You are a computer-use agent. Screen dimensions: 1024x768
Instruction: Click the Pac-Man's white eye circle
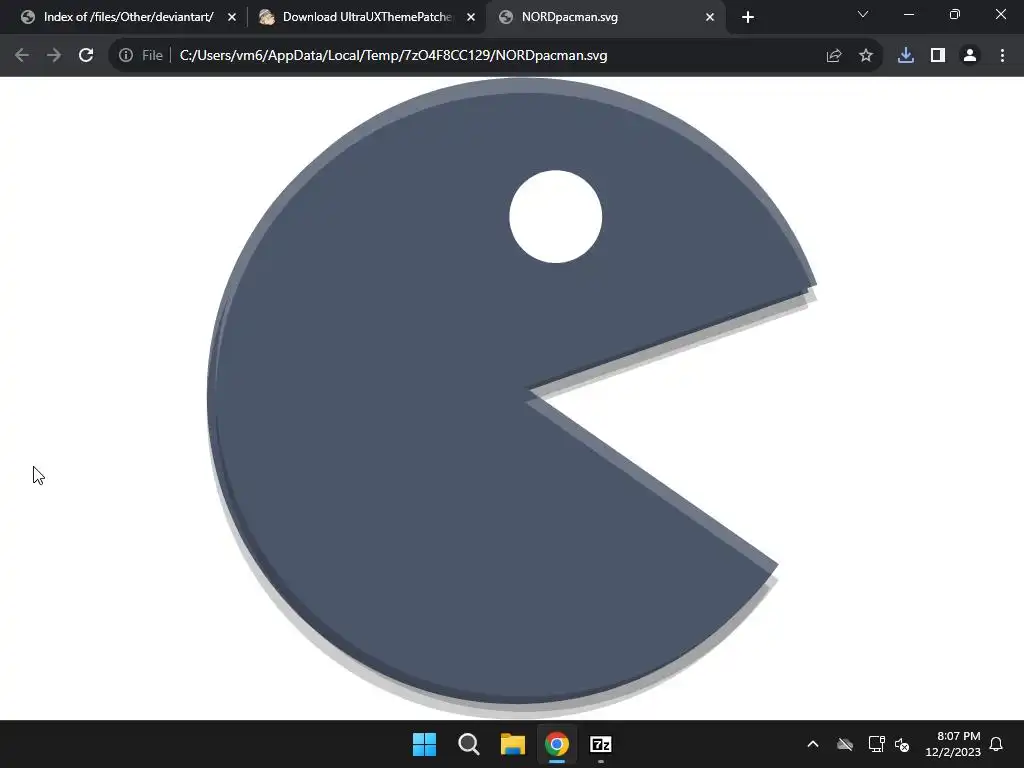pos(556,217)
